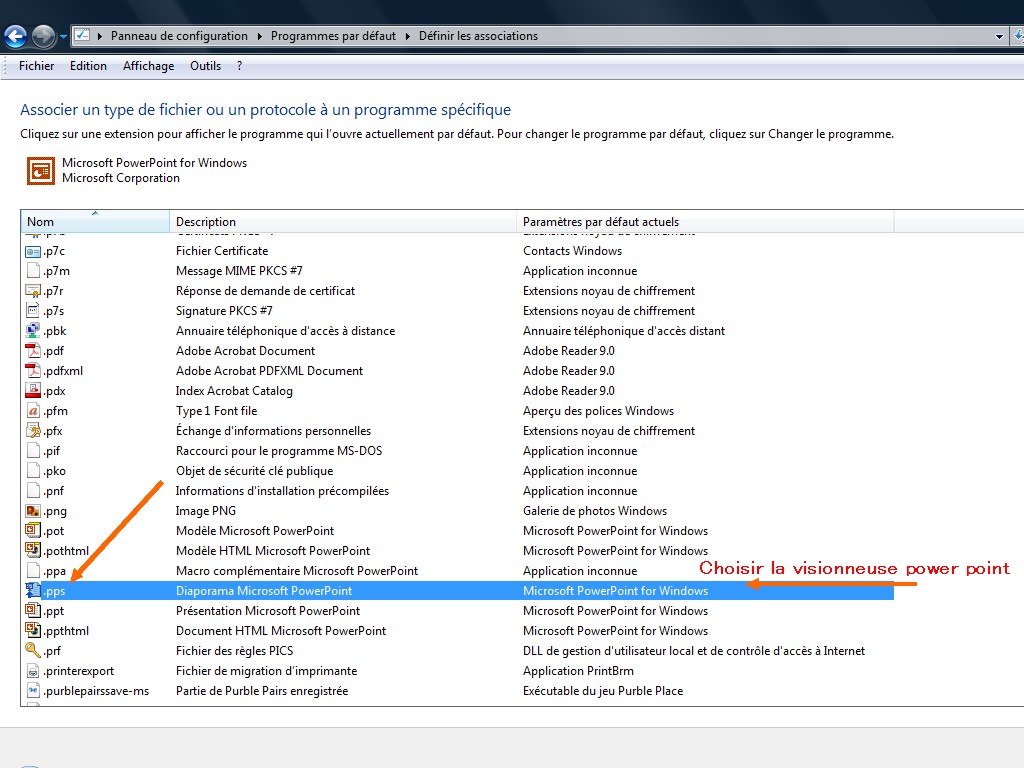Select the .p7r certificate icon
The height and width of the screenshot is (768, 1024).
click(x=33, y=291)
